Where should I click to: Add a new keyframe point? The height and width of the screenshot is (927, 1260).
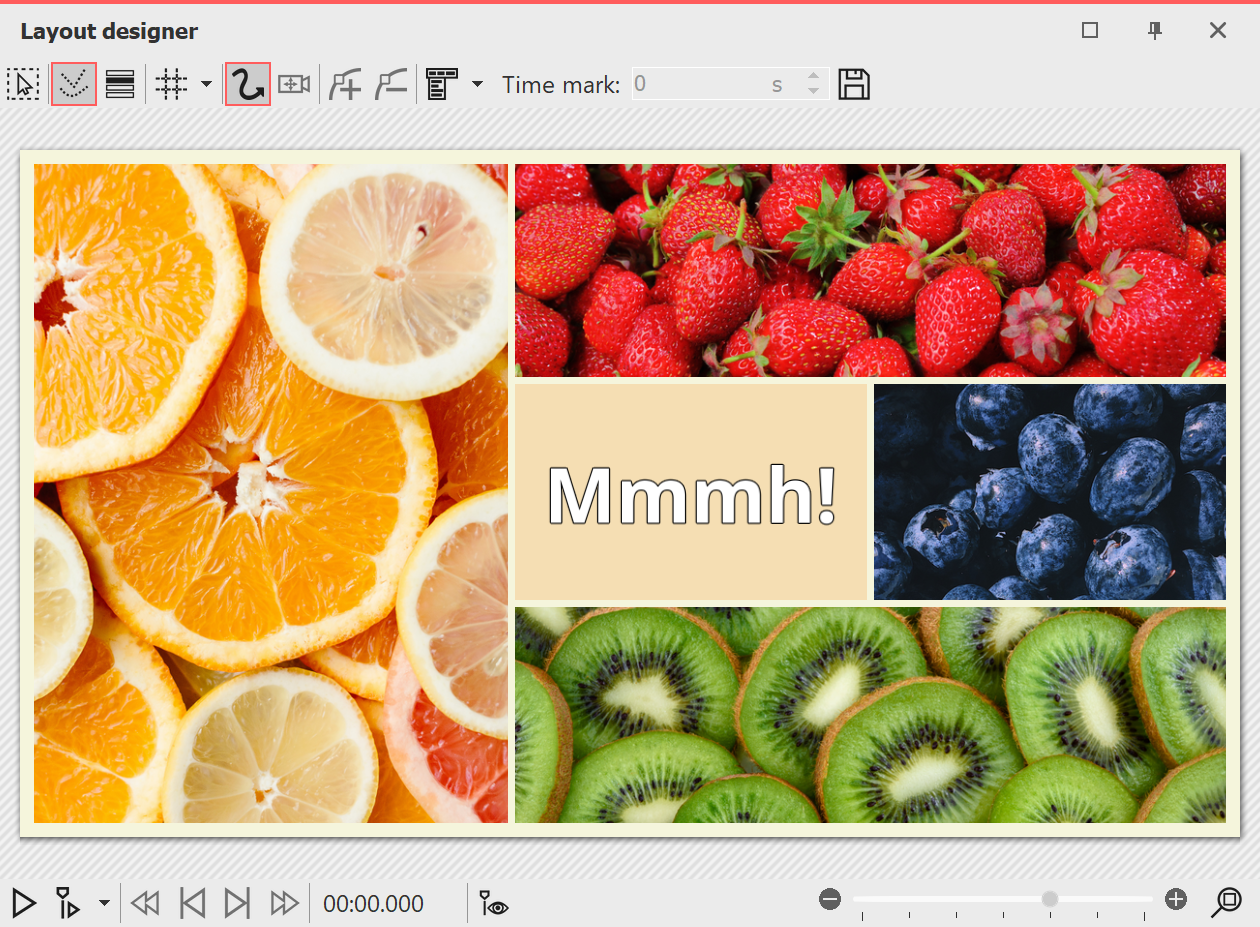click(x=345, y=84)
